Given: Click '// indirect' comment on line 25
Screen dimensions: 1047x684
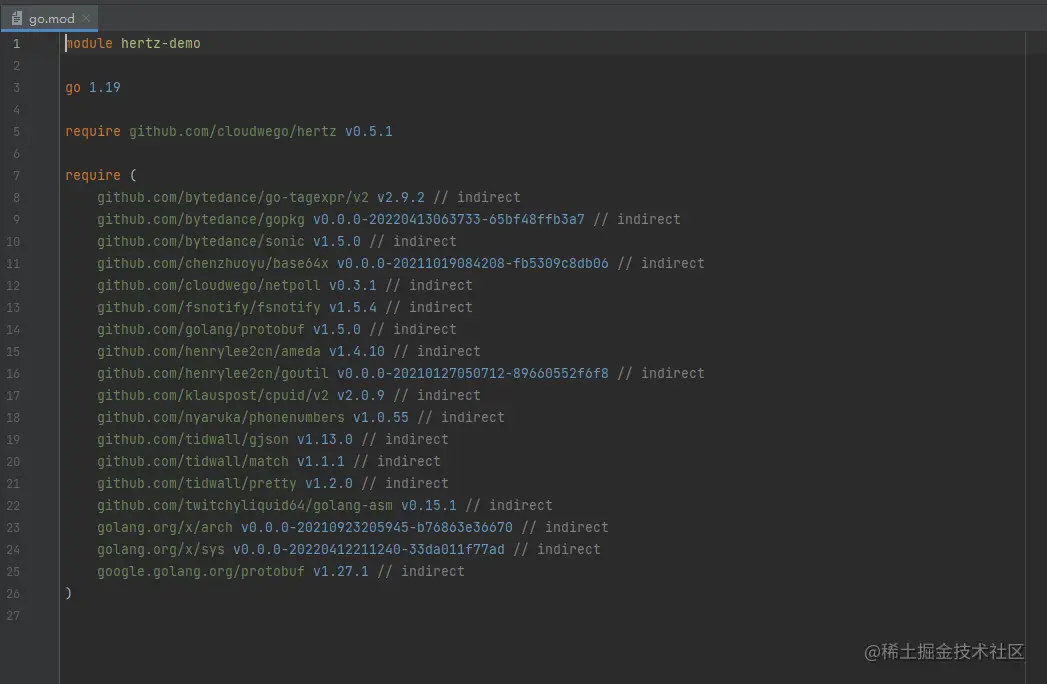Looking at the screenshot, I should 421,572.
